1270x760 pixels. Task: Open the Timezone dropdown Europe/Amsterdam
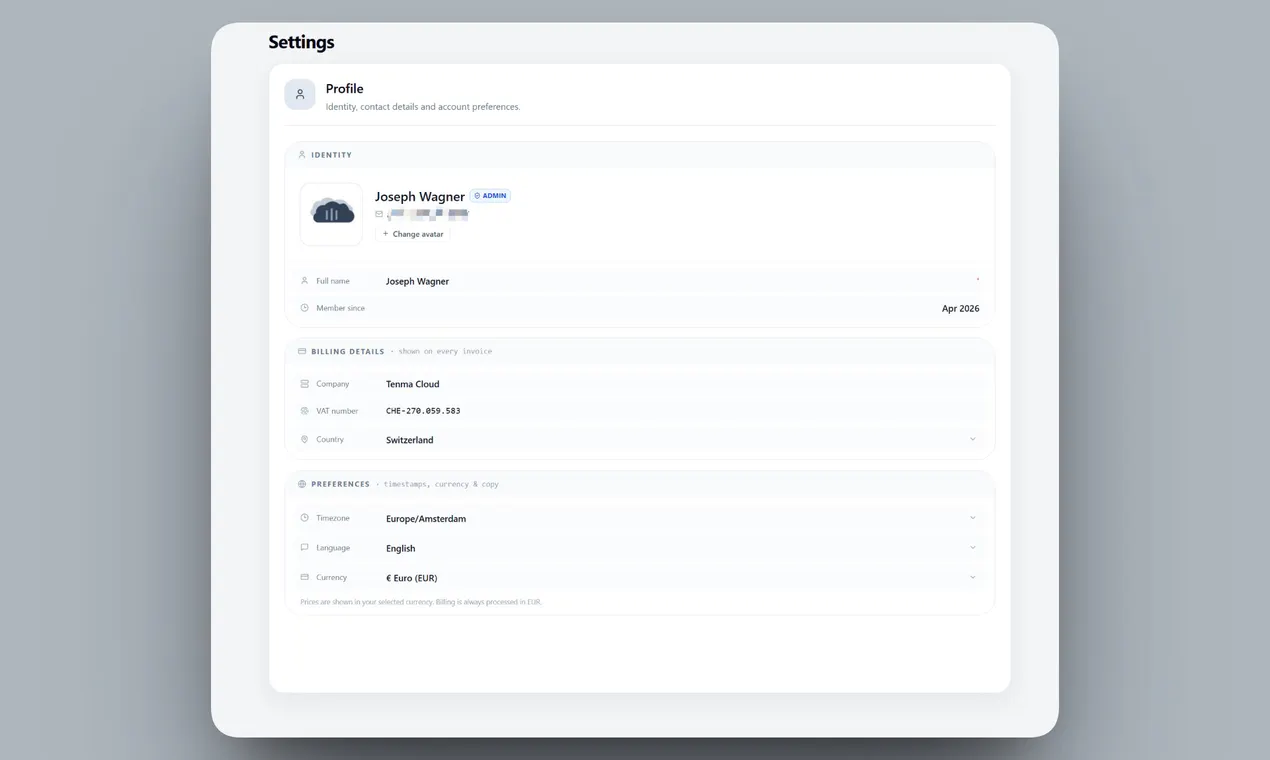coord(682,518)
